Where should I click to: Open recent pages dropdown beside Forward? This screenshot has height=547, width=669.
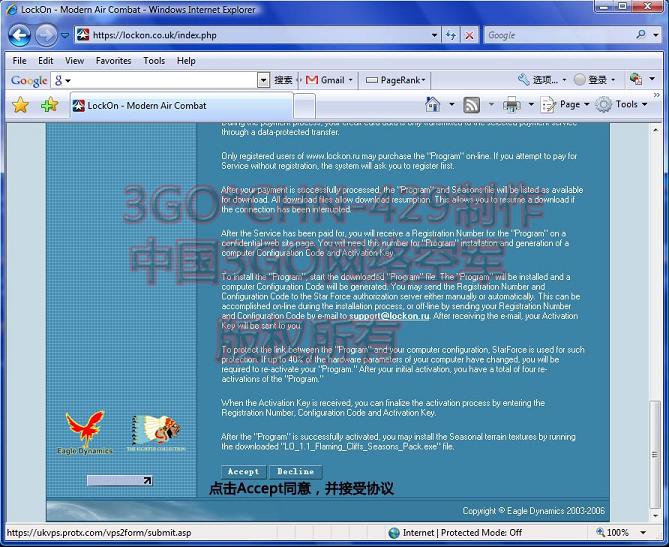coord(65,35)
